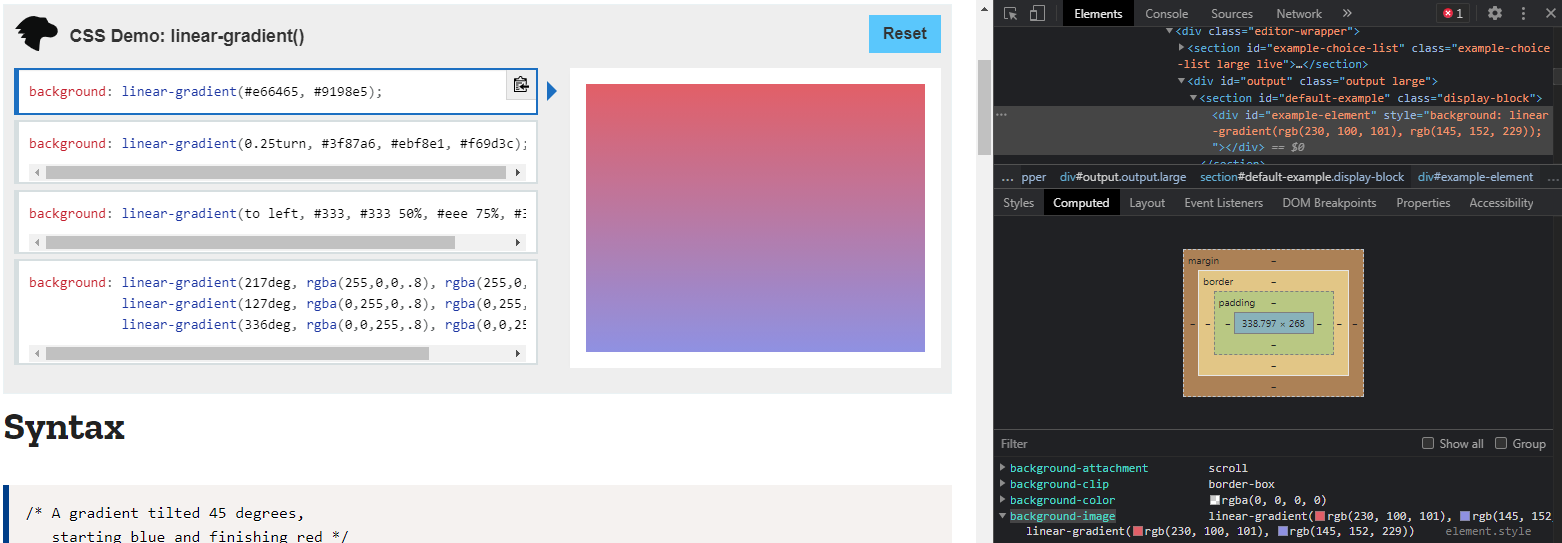This screenshot has width=1562, height=543.
Task: Collapse the background-image computed property
Action: [1003, 516]
